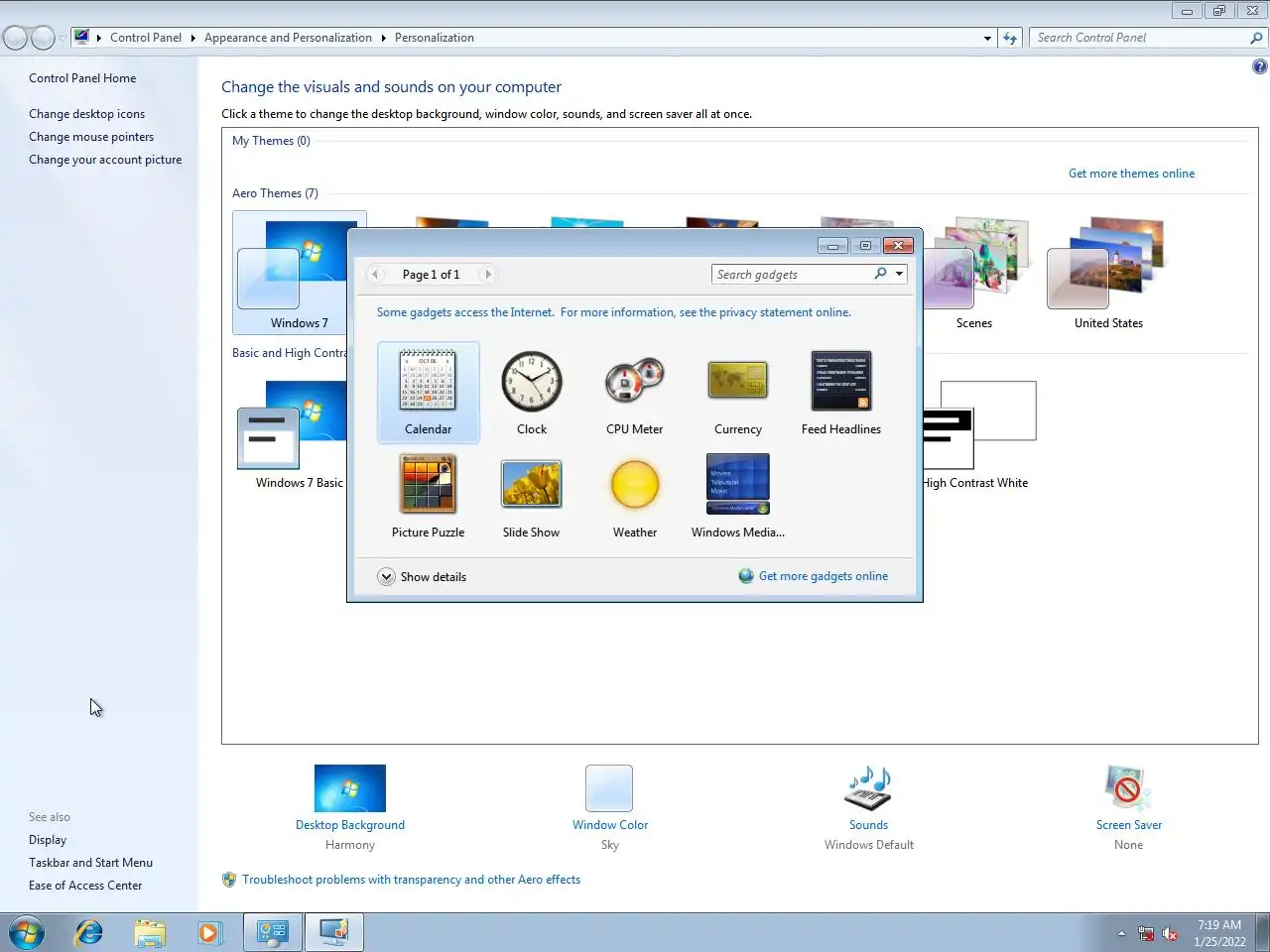Screen dimensions: 1270x952
Task: Click the Control Panel icon in address bar
Action: coord(82,38)
